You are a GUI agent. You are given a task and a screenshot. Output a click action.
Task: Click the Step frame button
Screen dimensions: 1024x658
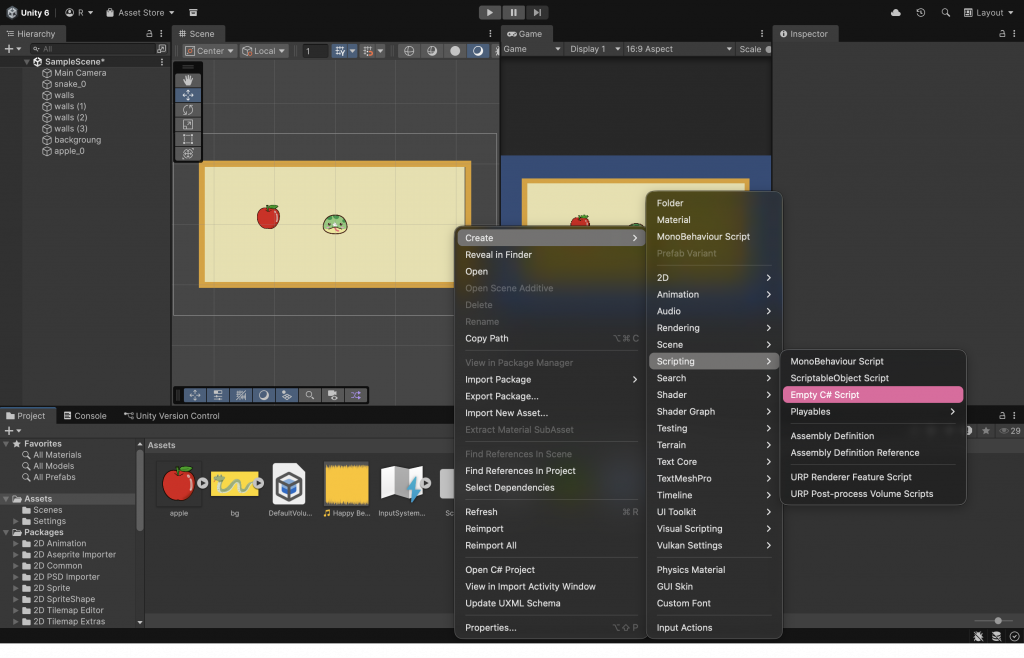pos(537,12)
